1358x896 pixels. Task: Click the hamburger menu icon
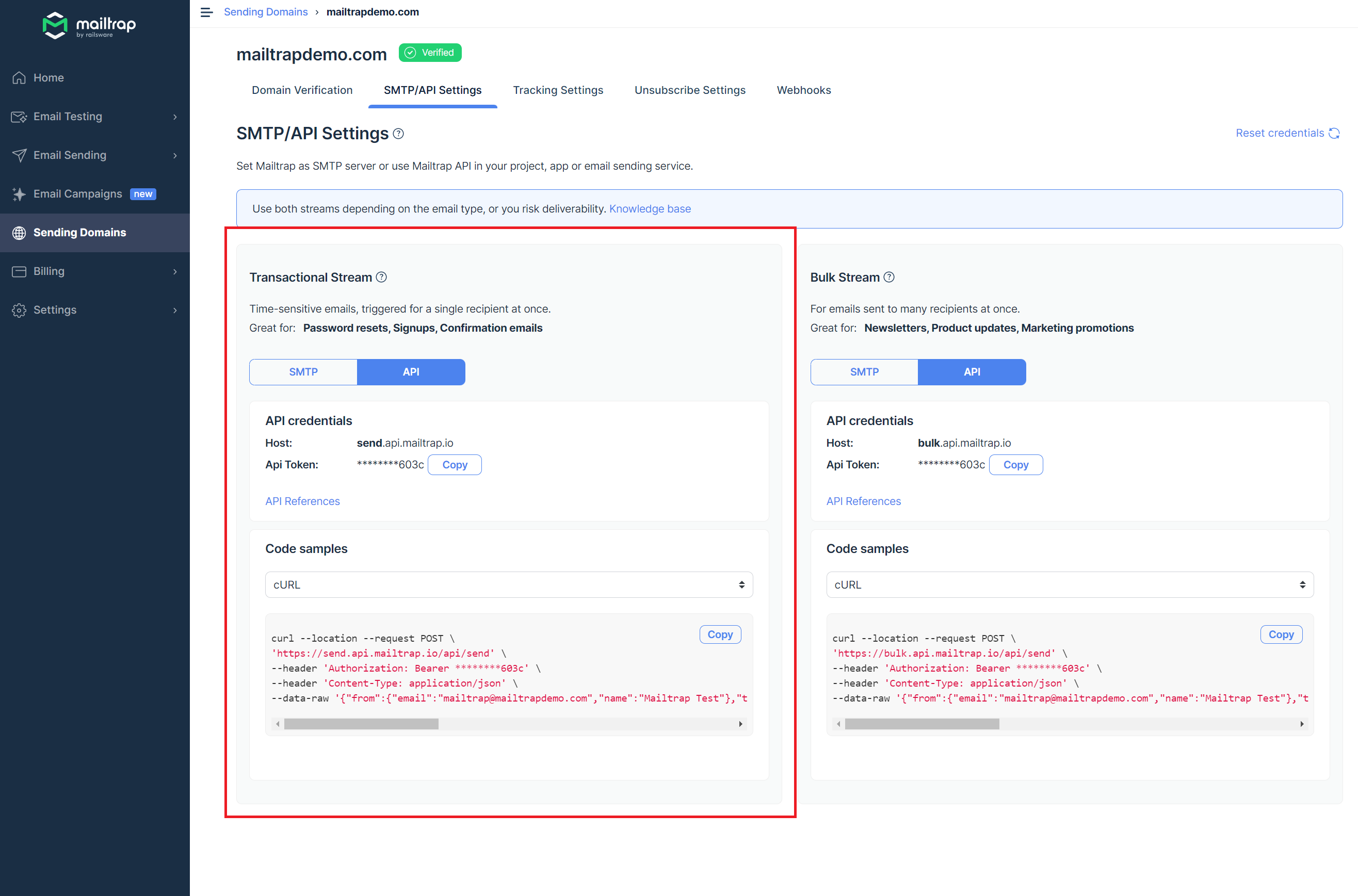coord(206,12)
